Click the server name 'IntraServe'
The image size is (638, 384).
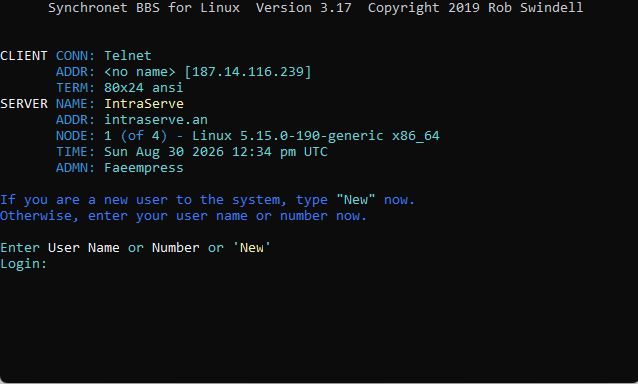144,104
